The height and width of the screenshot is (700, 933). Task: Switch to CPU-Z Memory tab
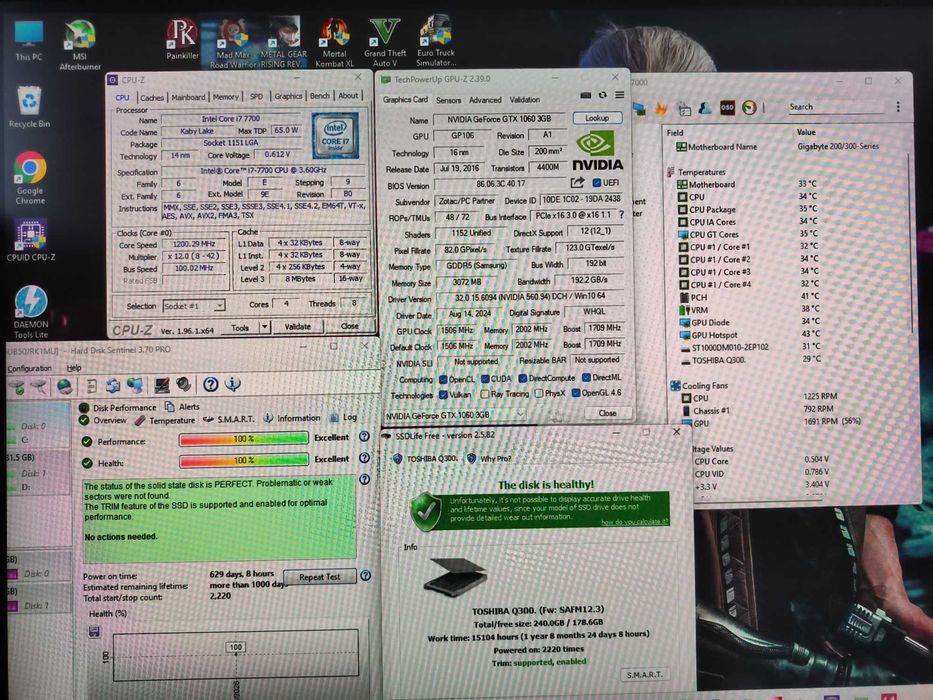226,96
